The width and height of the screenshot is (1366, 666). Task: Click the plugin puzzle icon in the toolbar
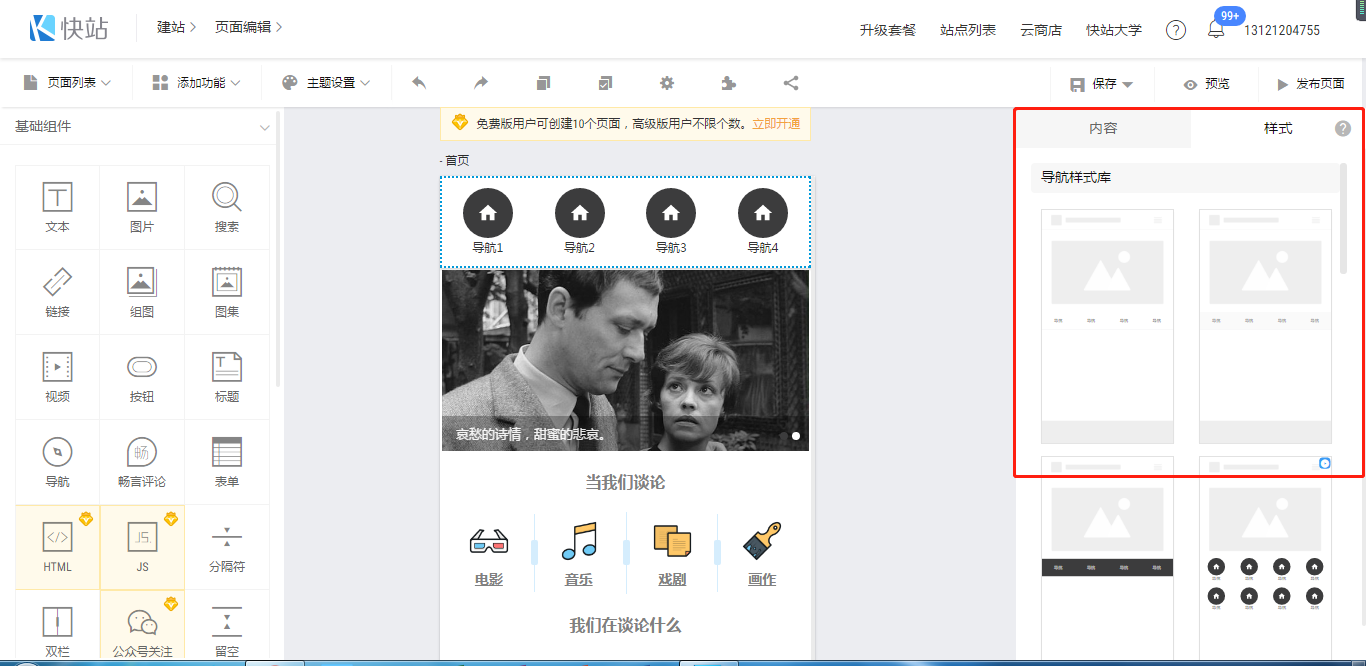728,83
